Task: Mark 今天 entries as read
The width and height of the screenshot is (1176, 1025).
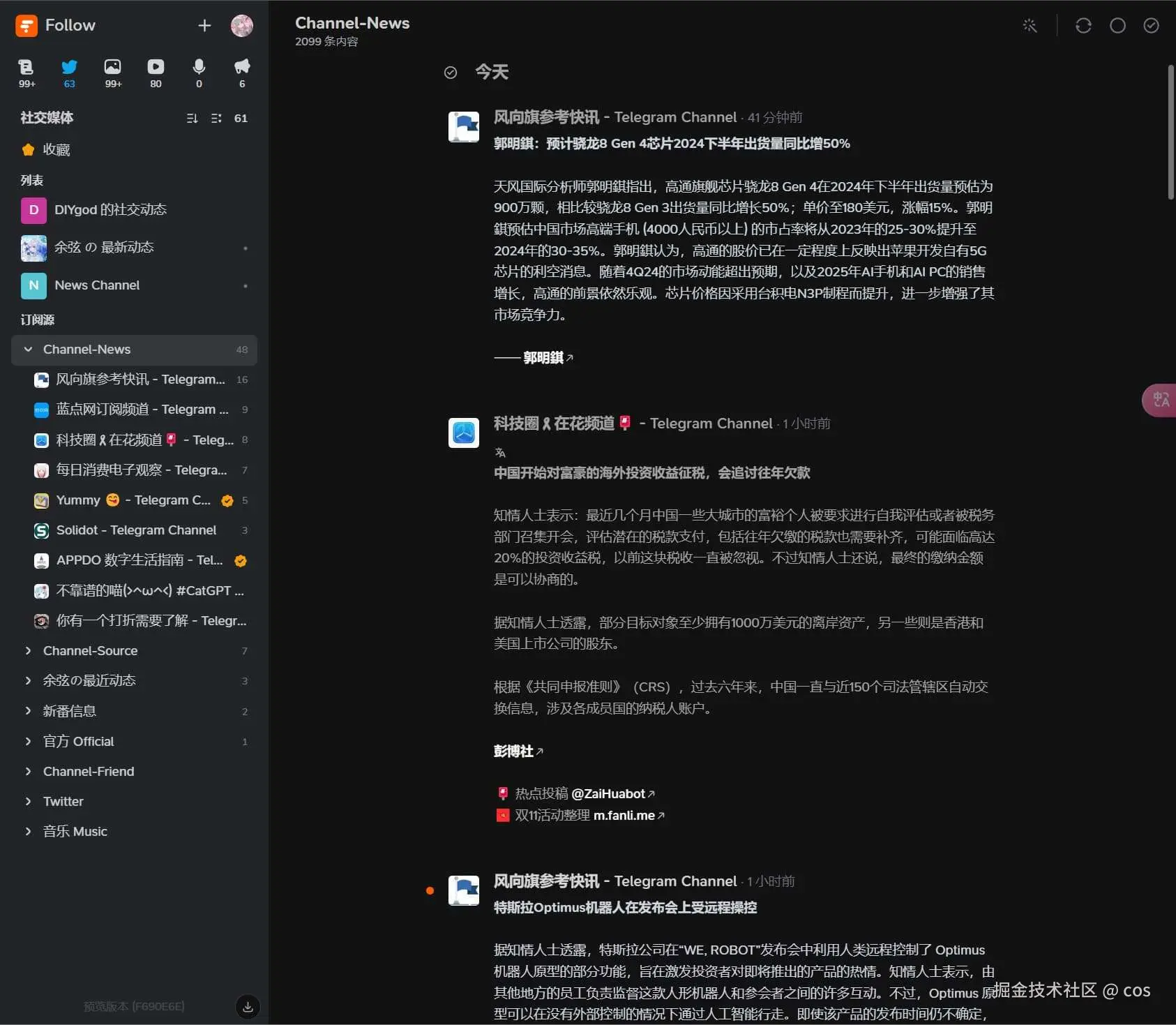Action: [451, 73]
